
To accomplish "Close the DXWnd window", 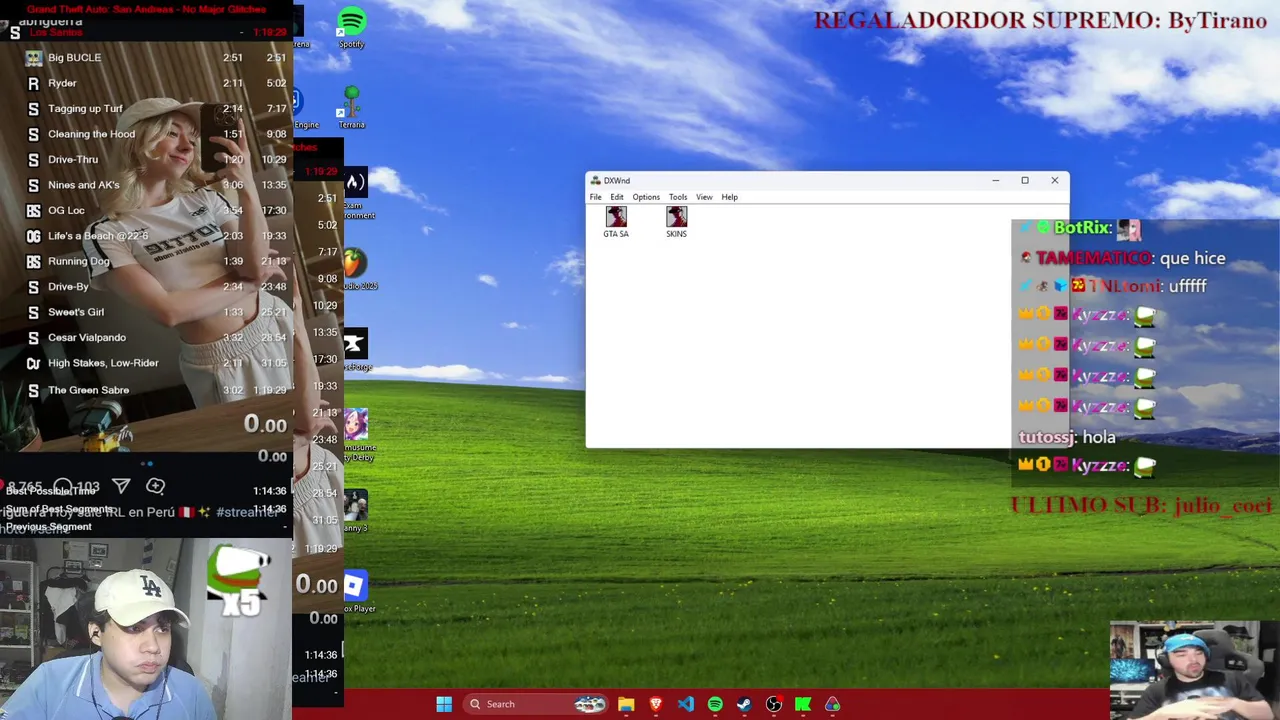I will pyautogui.click(x=1054, y=181).
